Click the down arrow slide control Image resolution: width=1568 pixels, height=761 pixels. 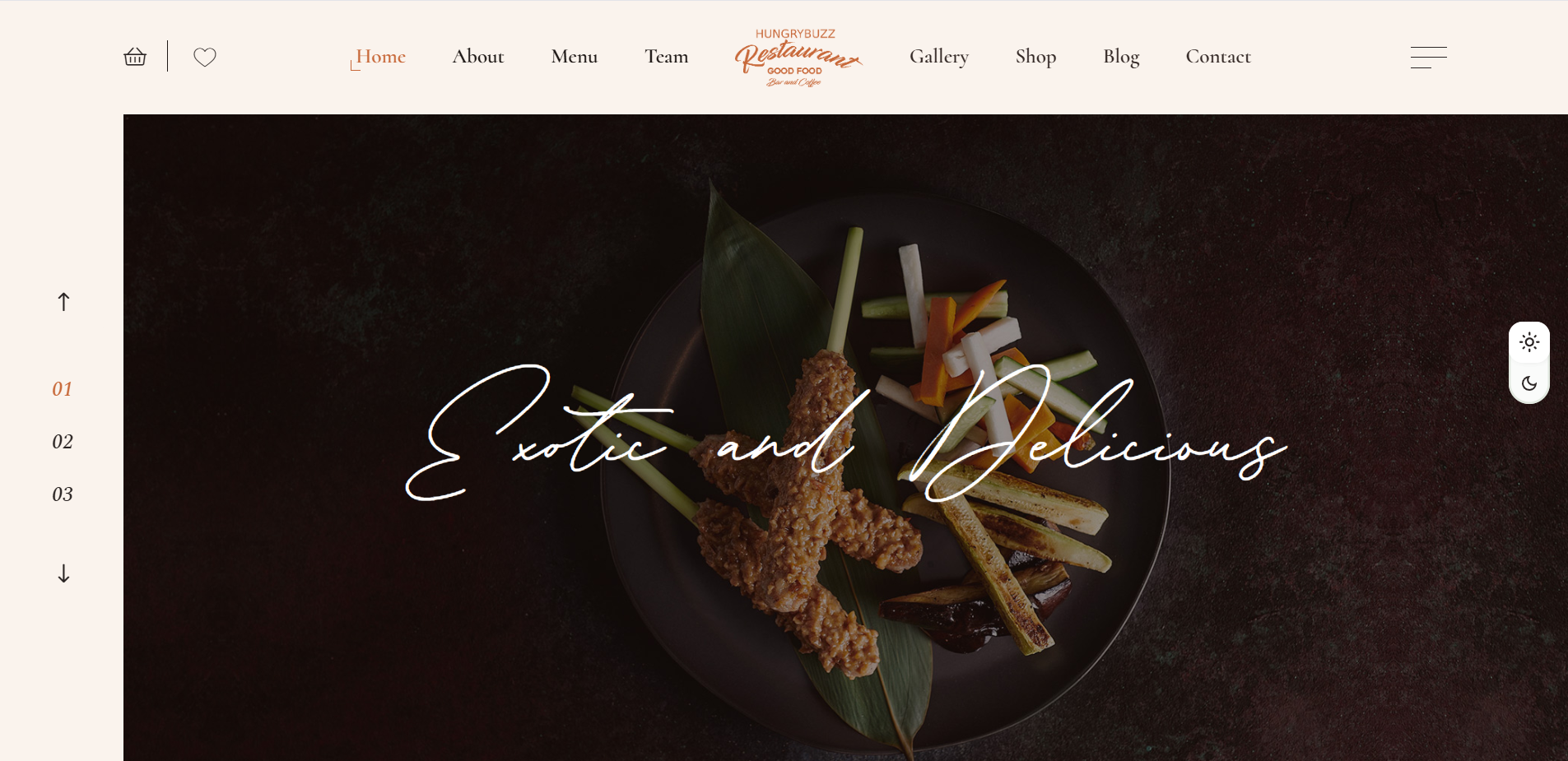[63, 573]
